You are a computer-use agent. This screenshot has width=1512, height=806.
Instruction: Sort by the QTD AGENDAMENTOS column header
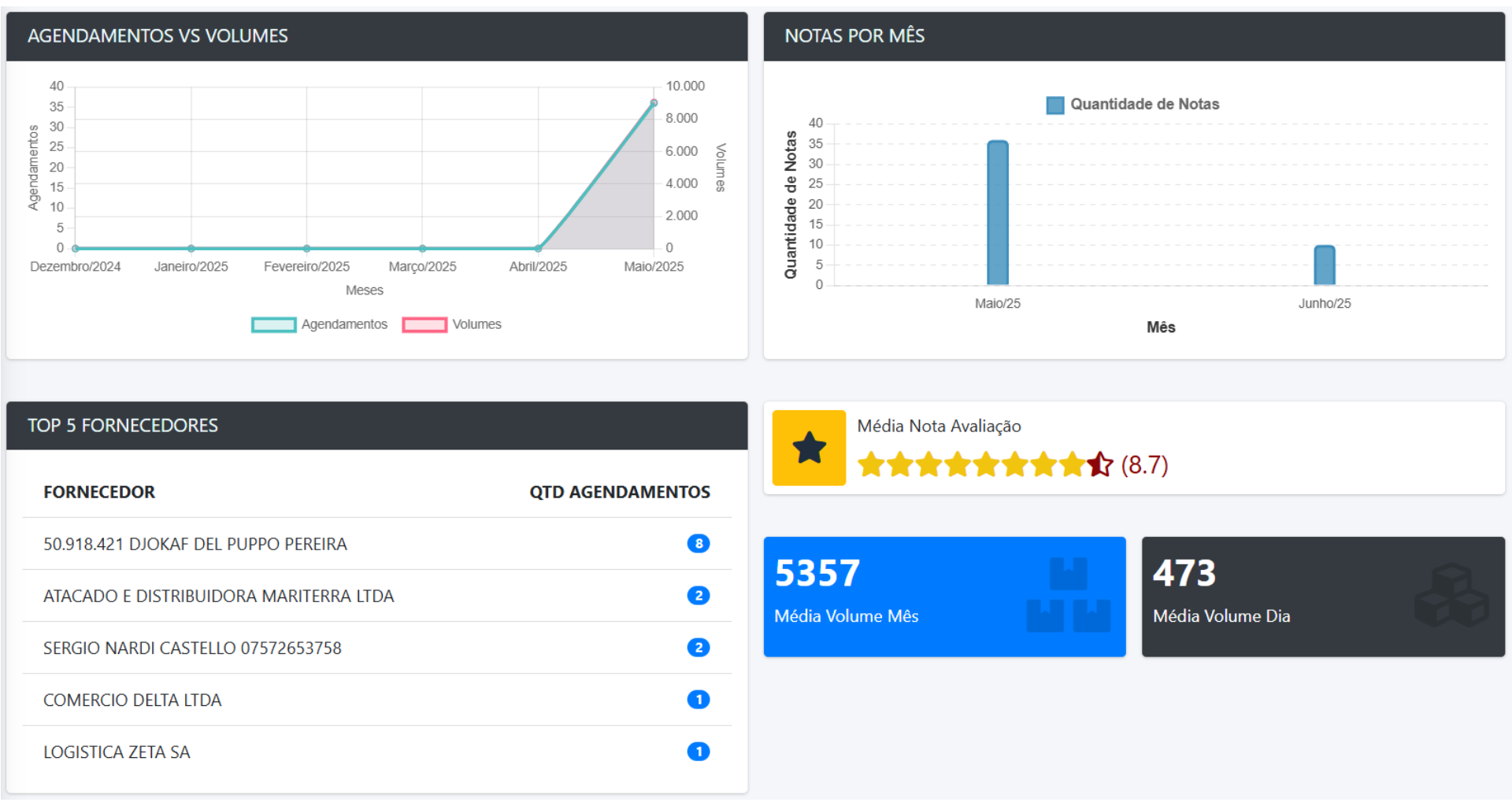coord(621,491)
